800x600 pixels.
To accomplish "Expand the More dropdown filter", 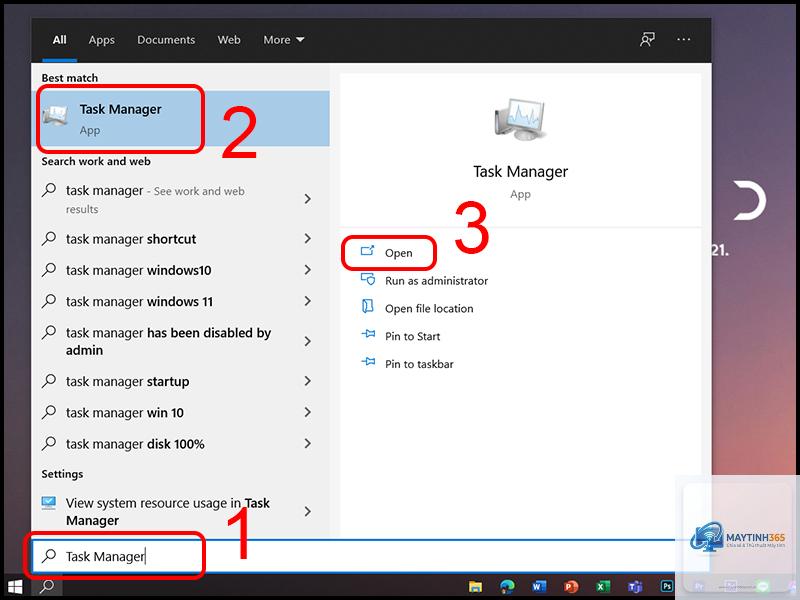I will point(284,40).
